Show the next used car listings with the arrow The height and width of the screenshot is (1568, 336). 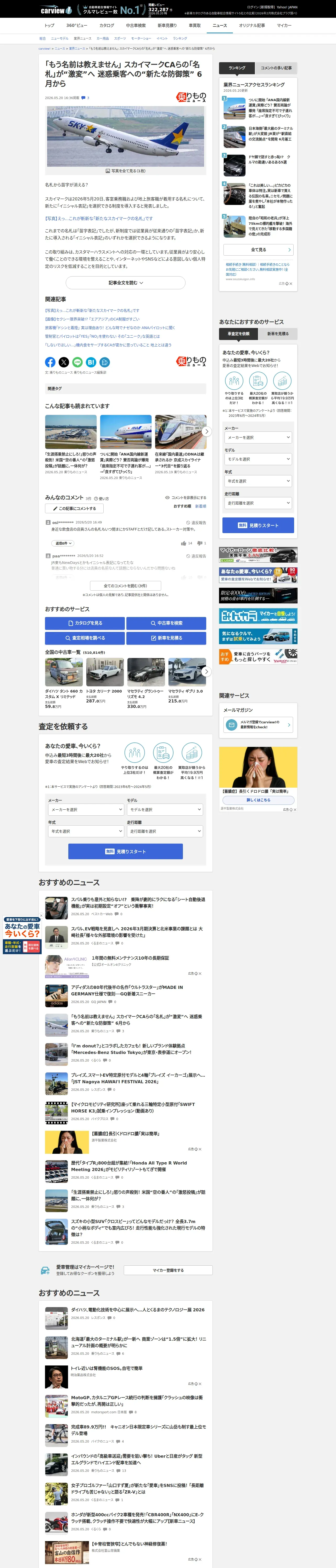tap(206, 671)
